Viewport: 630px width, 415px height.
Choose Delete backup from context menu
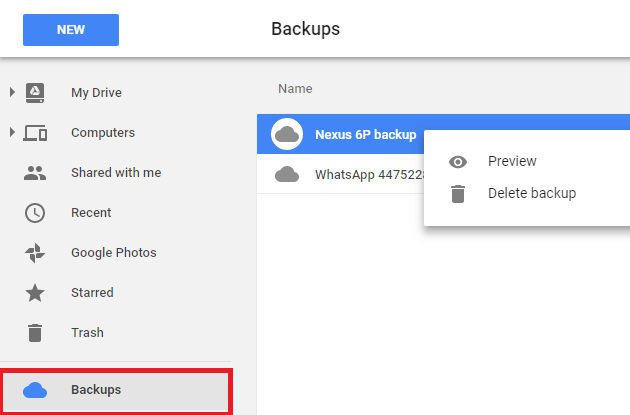click(x=531, y=193)
